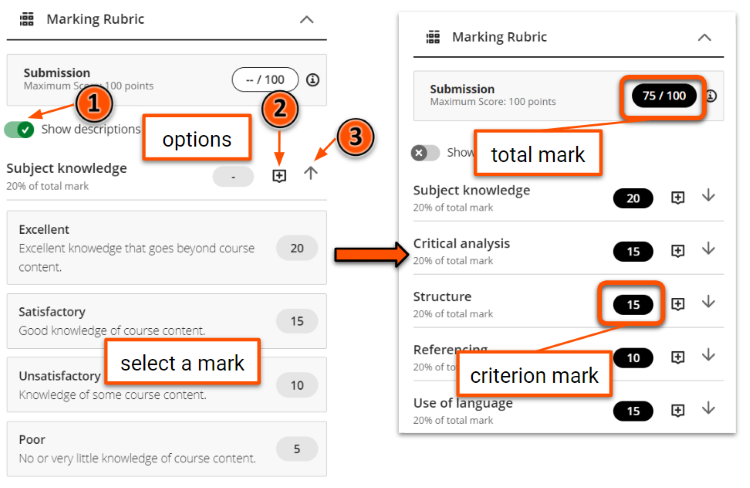Collapse the expanded Subject knowledge criterion using the up arrow
The height and width of the screenshot is (488, 750).
point(311,174)
